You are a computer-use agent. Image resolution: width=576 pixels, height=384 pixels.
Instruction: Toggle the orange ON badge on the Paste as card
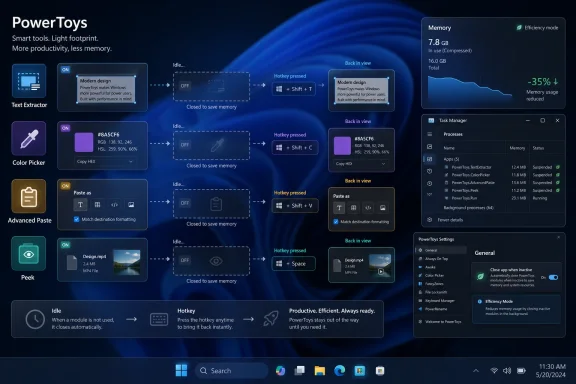point(65,186)
